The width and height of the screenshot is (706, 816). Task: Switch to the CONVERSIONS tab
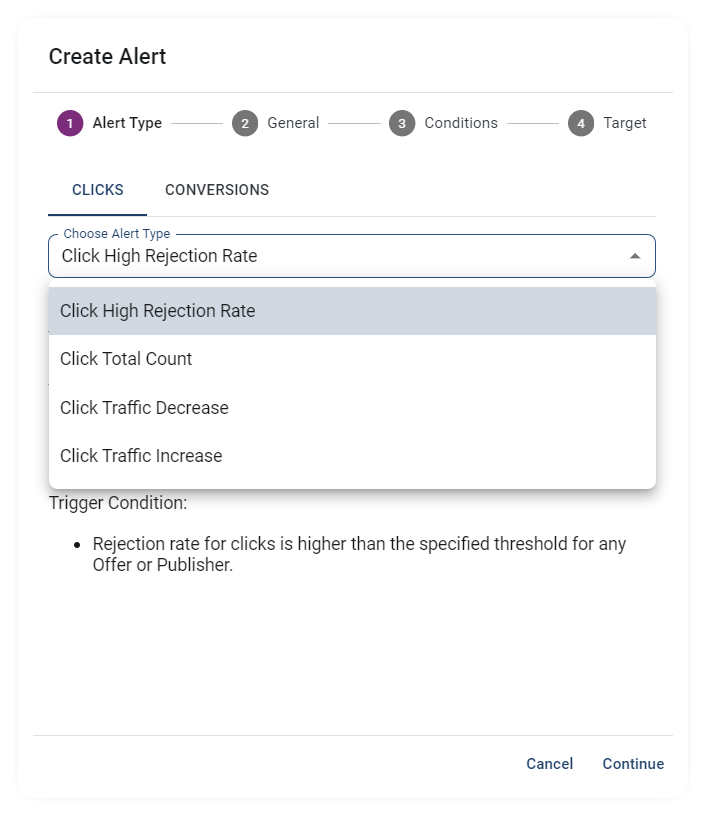coord(216,190)
